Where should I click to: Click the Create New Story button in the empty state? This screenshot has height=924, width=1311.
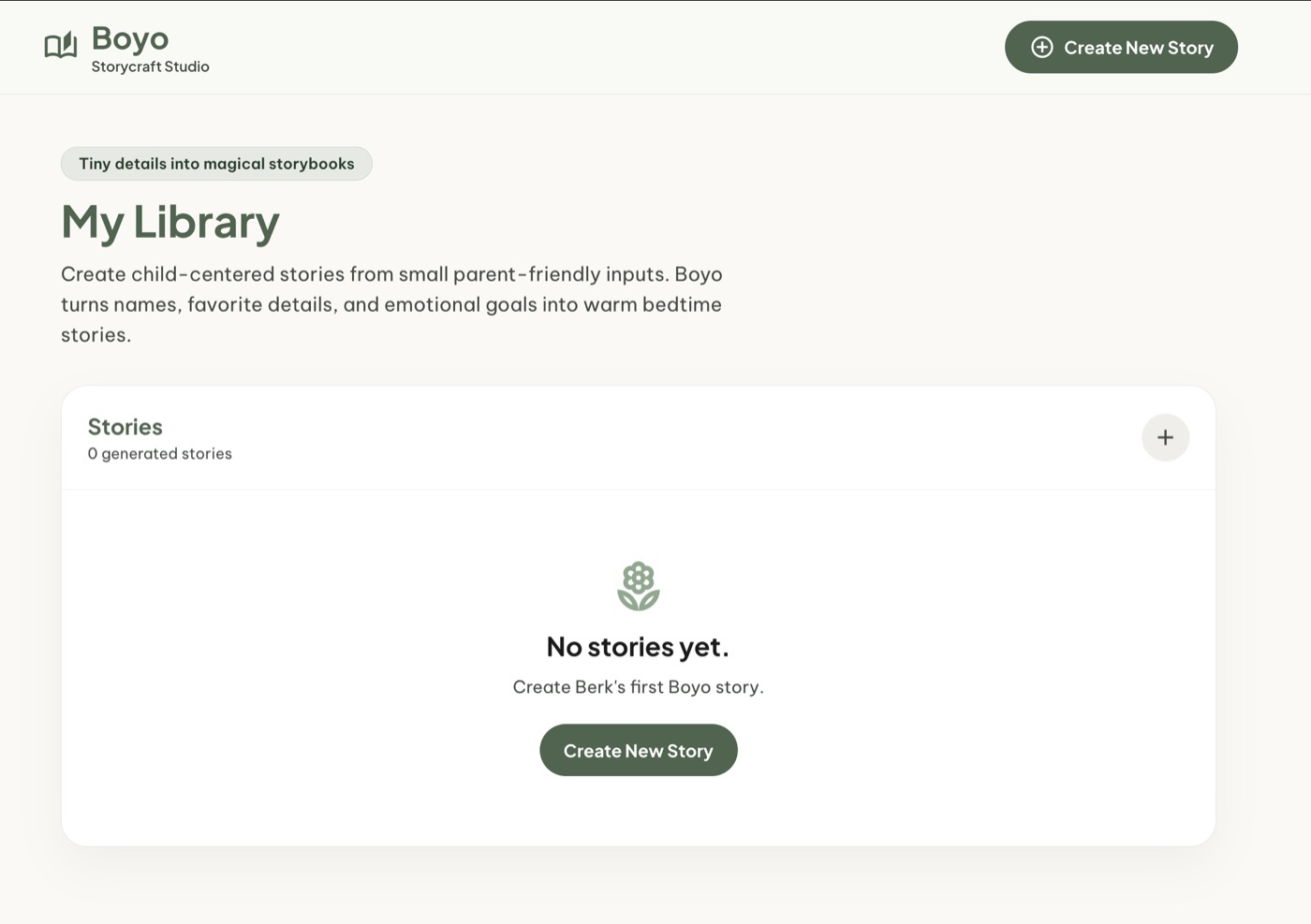point(639,750)
